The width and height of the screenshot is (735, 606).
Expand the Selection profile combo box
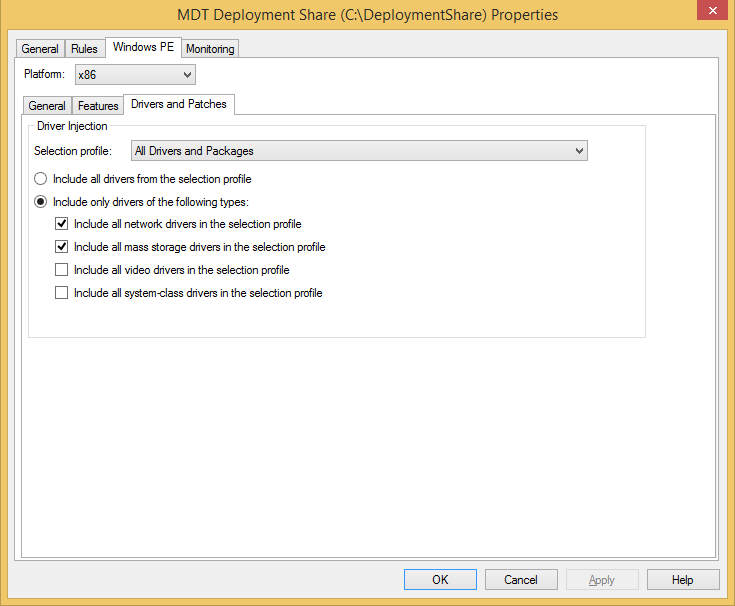point(359,151)
